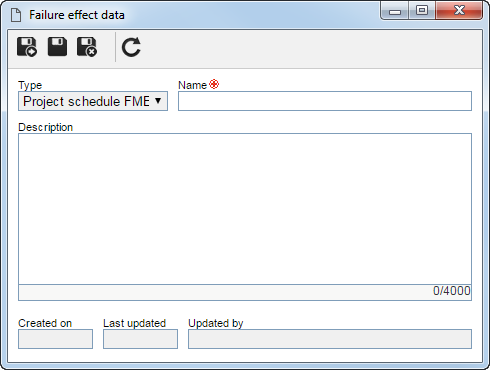Select the Last updated field
This screenshot has height=370, width=490.
pyautogui.click(x=140, y=339)
